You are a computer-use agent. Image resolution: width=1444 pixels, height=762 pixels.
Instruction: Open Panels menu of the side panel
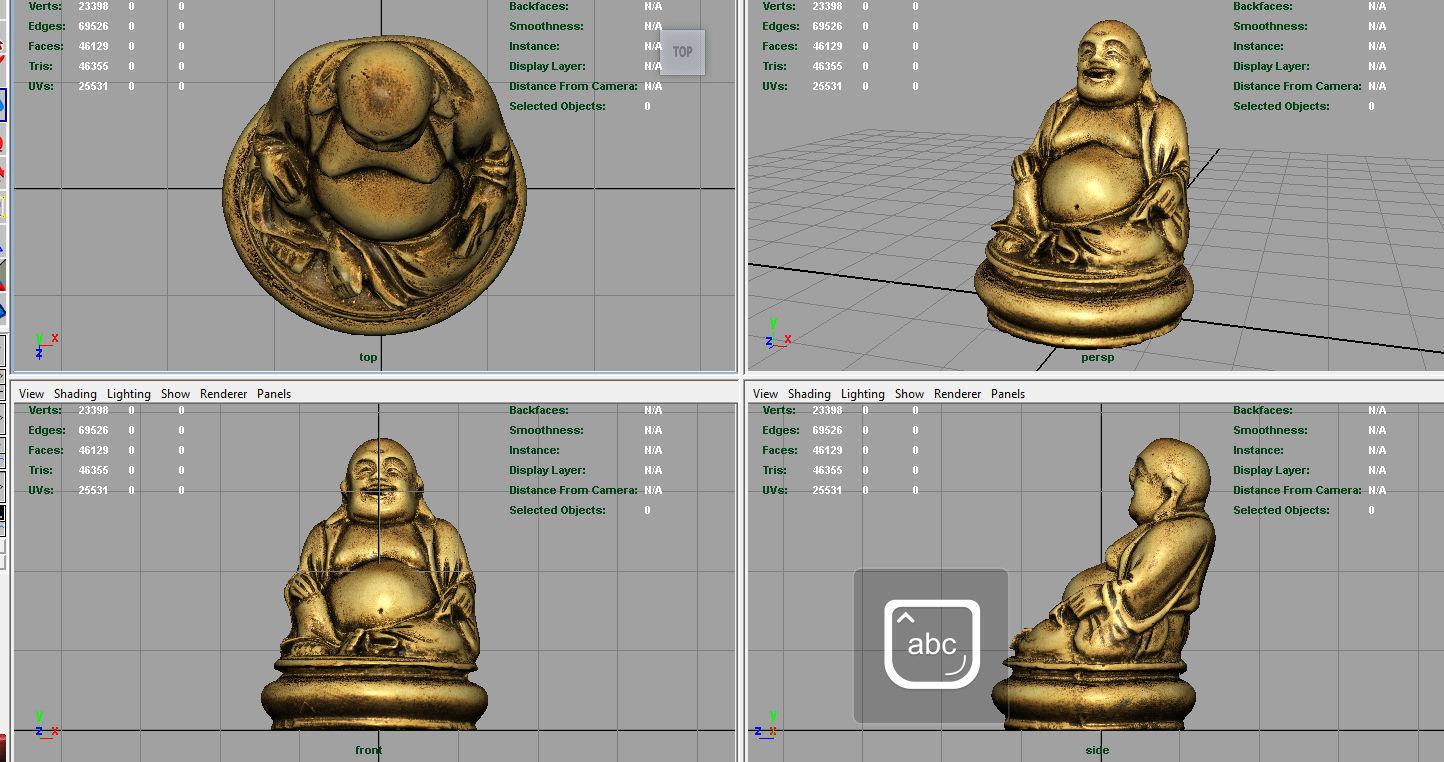pos(1008,394)
